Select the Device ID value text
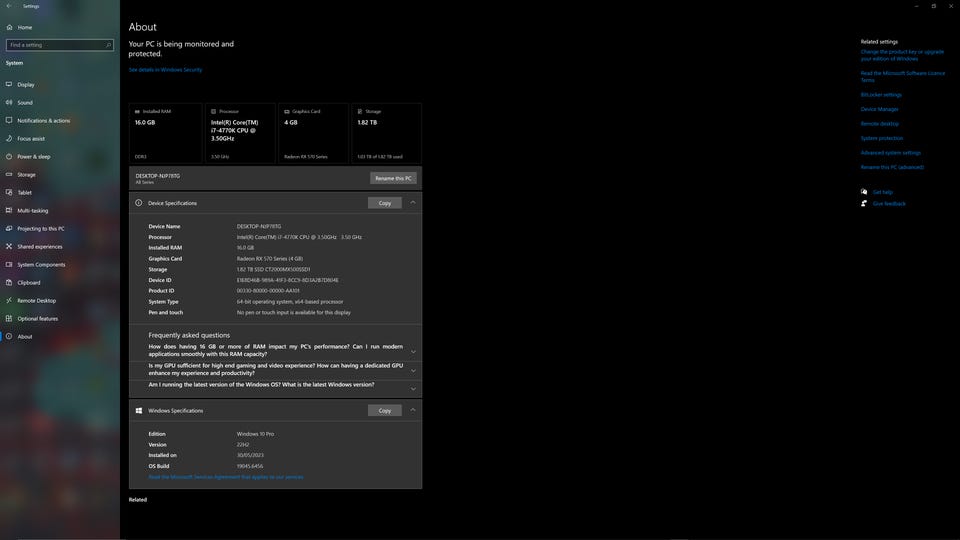Image resolution: width=960 pixels, height=540 pixels. coord(287,280)
